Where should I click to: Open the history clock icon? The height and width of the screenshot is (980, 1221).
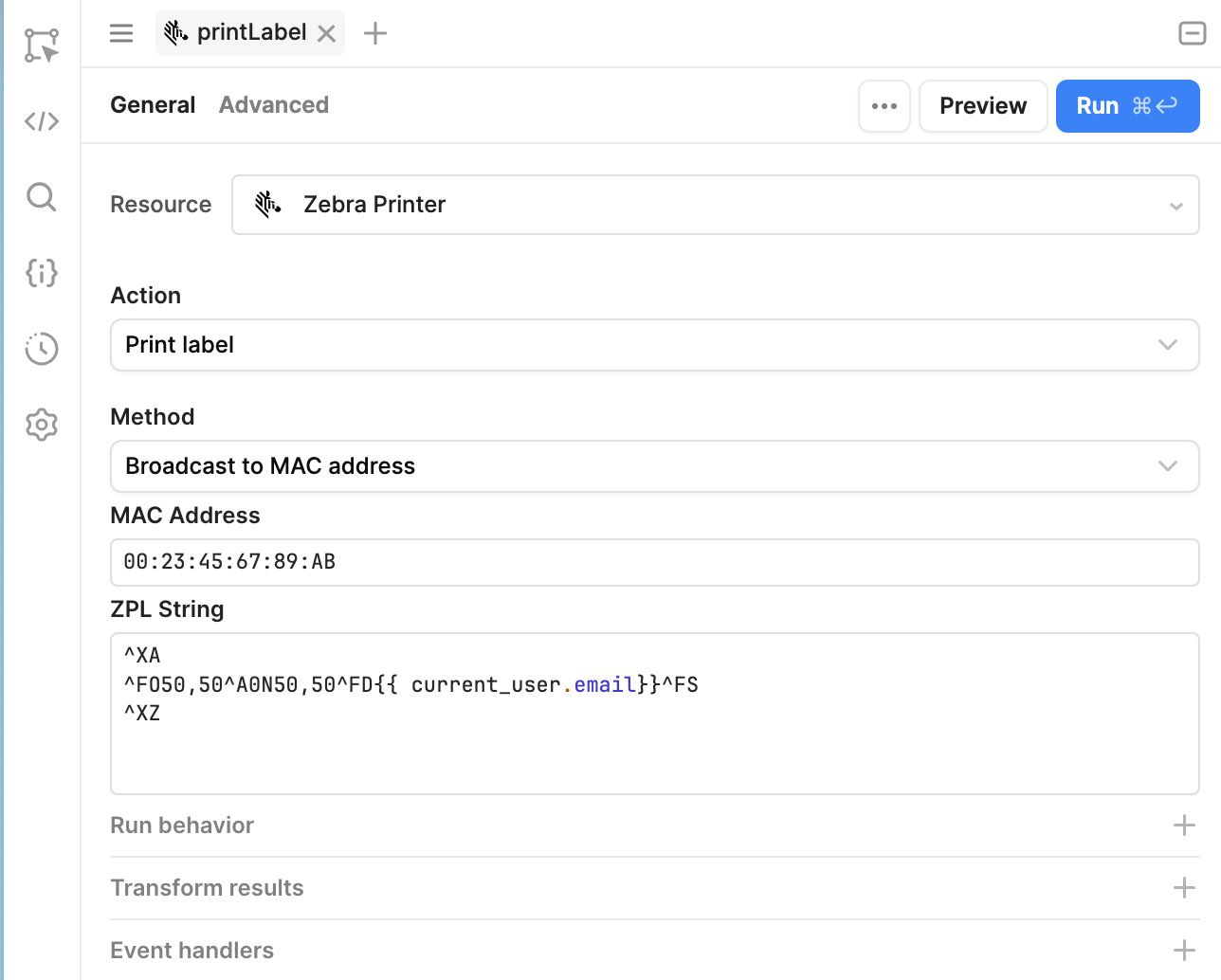pyautogui.click(x=42, y=349)
